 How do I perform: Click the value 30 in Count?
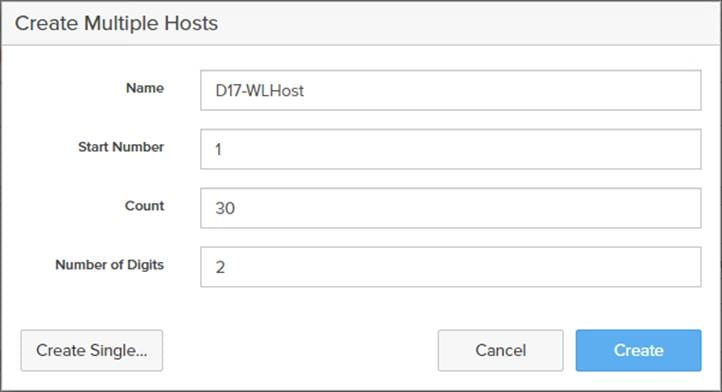click(225, 208)
